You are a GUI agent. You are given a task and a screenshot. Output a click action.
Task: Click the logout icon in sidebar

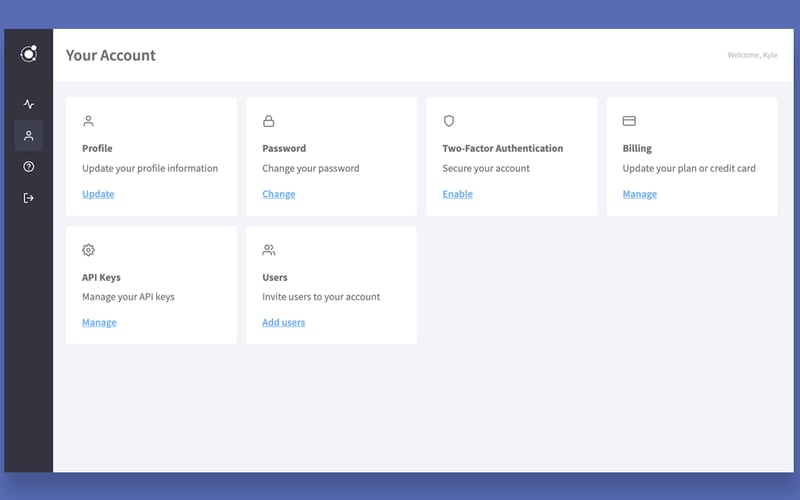(29, 198)
